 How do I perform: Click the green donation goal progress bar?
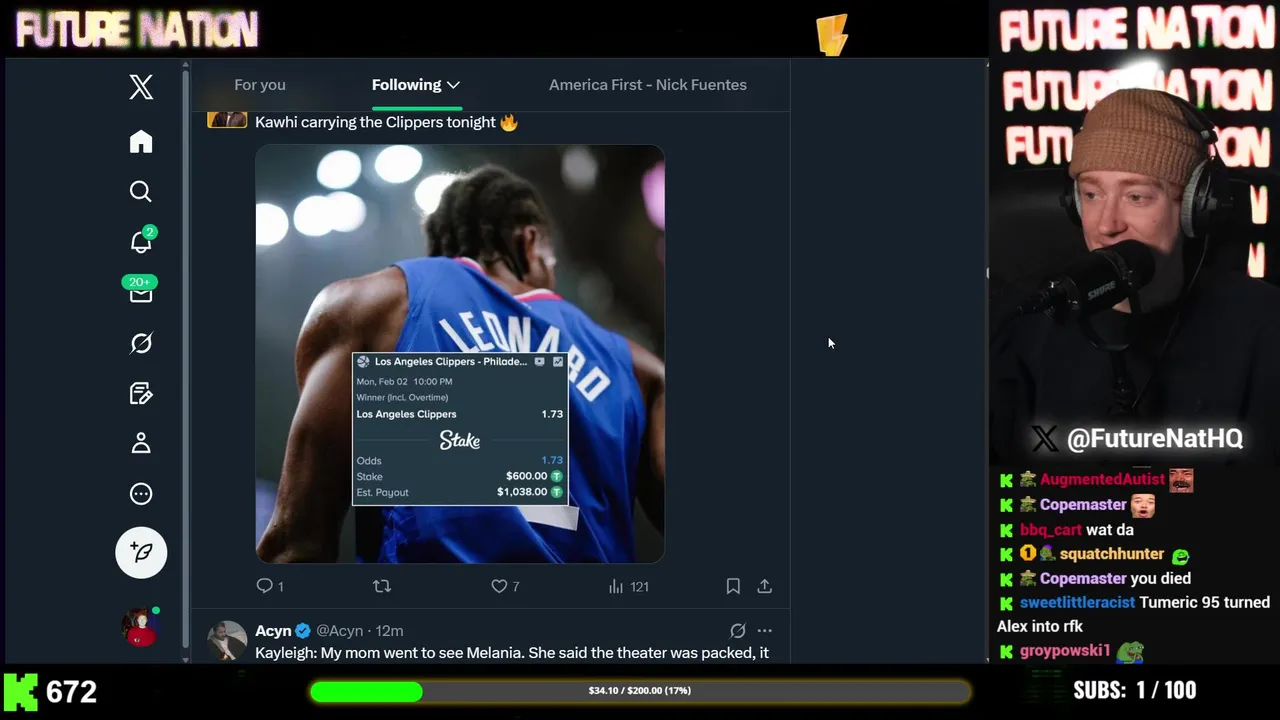coord(640,691)
